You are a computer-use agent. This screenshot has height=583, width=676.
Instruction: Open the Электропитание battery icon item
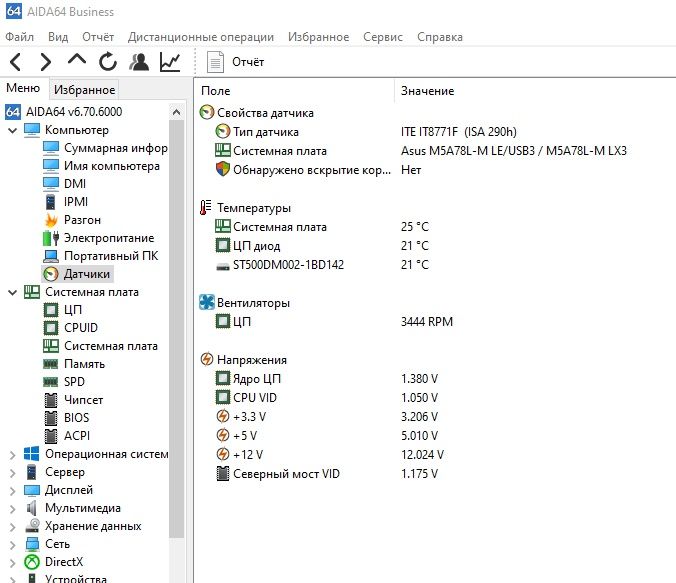point(51,238)
